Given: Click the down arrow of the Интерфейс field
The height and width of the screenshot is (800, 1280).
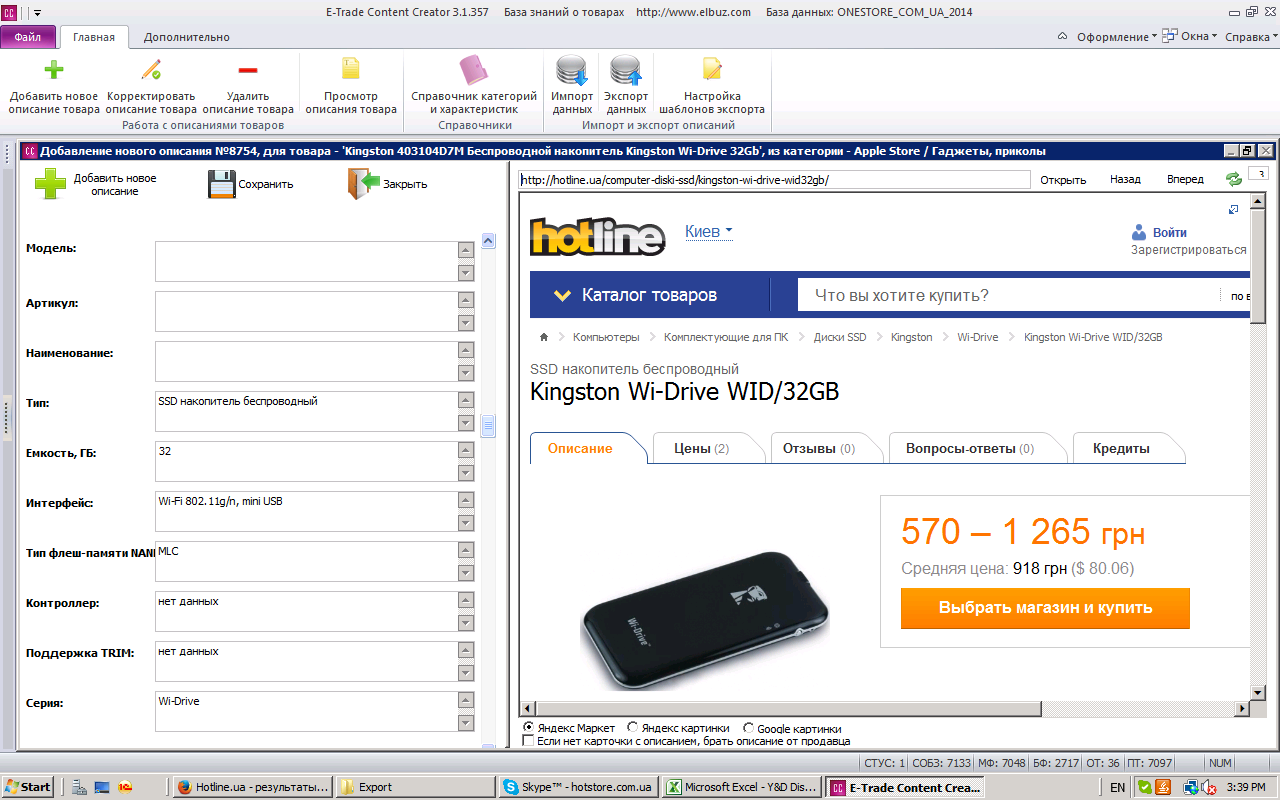Looking at the screenshot, I should point(465,523).
